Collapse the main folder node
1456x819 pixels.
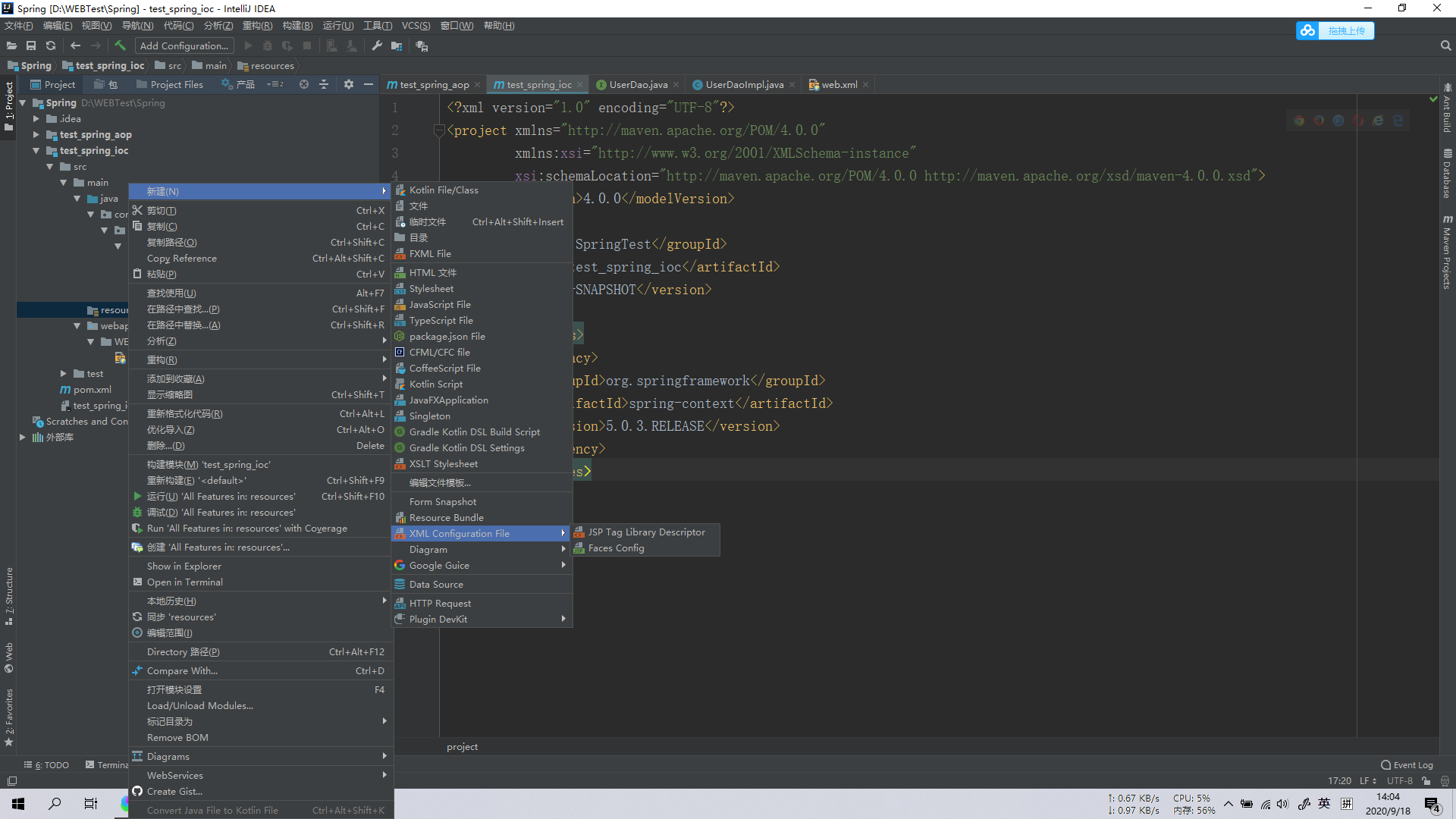click(x=63, y=183)
